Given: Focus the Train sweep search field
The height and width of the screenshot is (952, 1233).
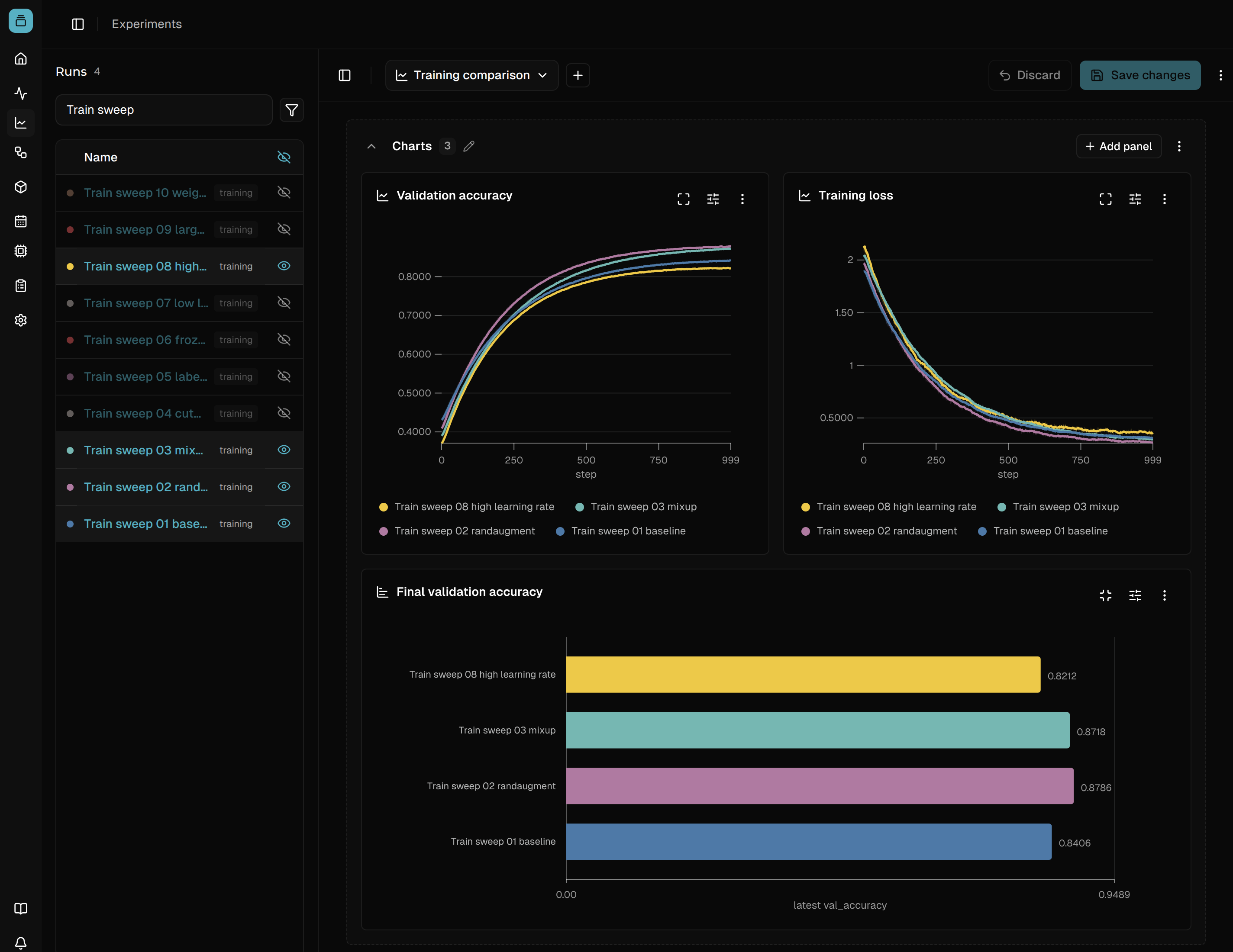Looking at the screenshot, I should (x=164, y=110).
